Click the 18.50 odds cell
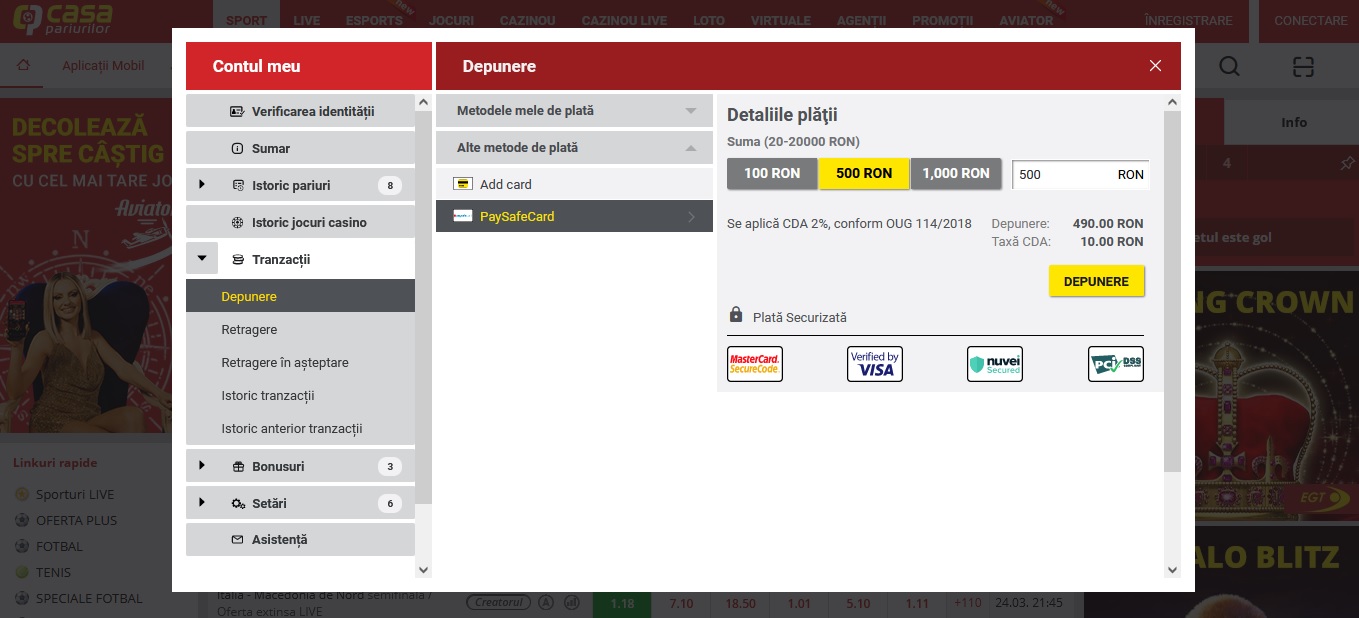 click(741, 604)
